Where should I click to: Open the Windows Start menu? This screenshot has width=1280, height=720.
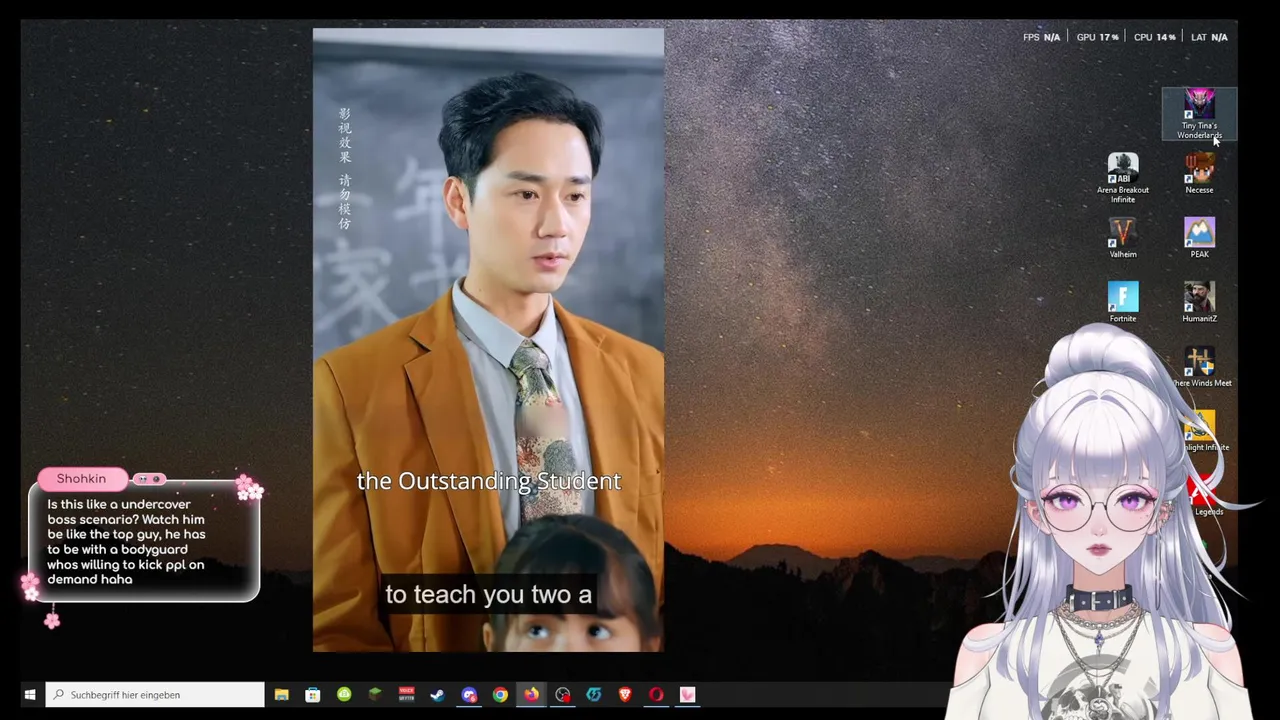[30, 694]
